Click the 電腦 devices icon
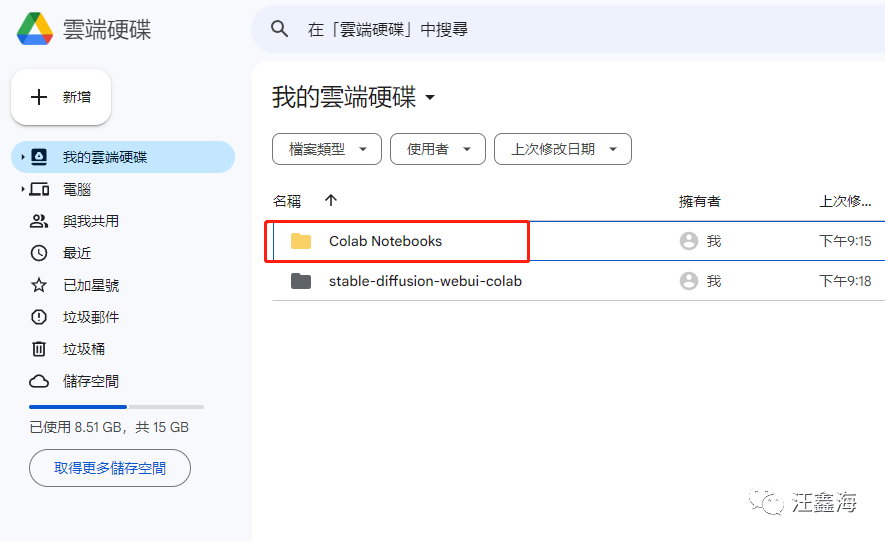885x541 pixels. 39,189
